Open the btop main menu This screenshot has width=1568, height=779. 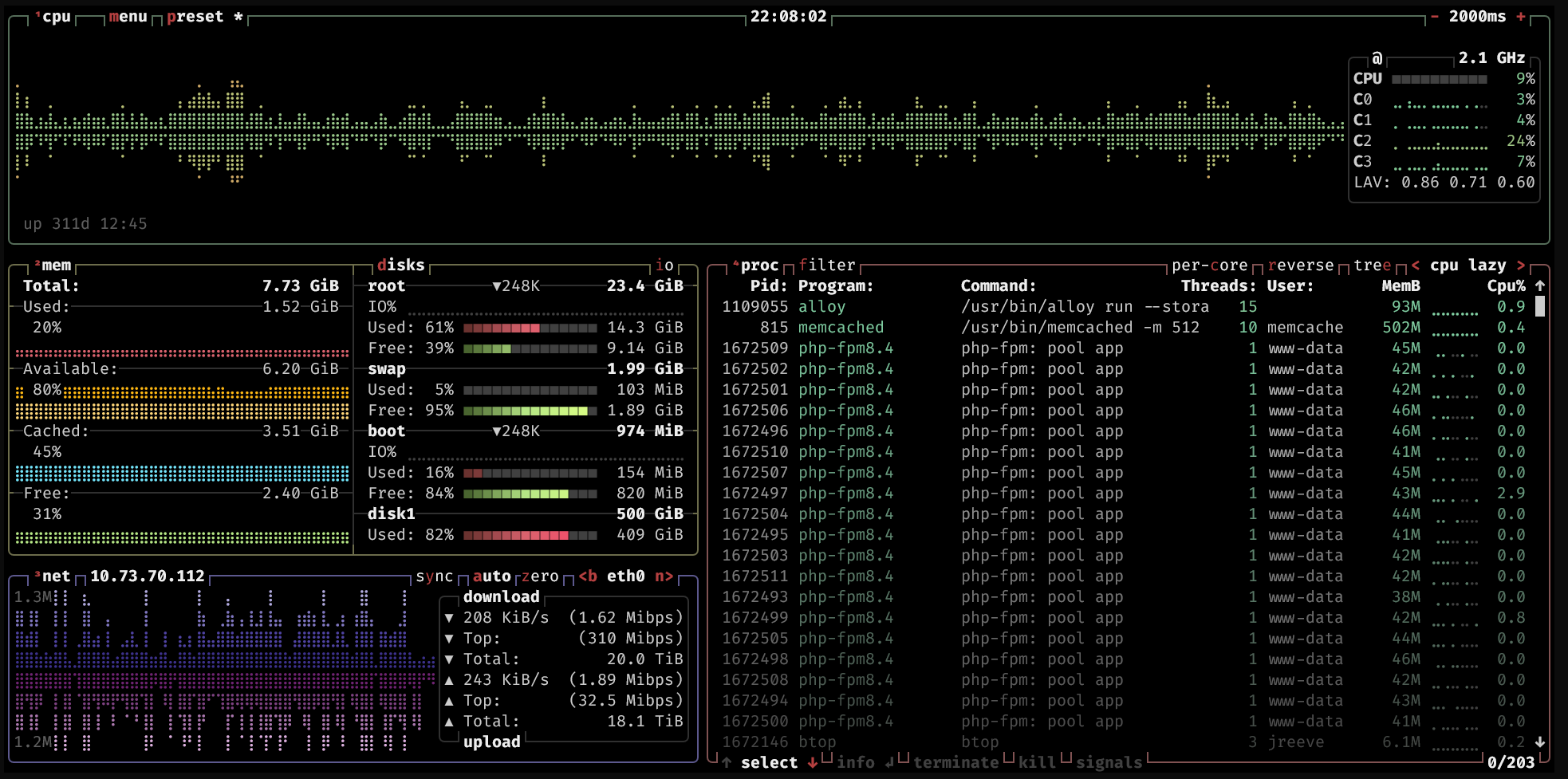point(128,16)
